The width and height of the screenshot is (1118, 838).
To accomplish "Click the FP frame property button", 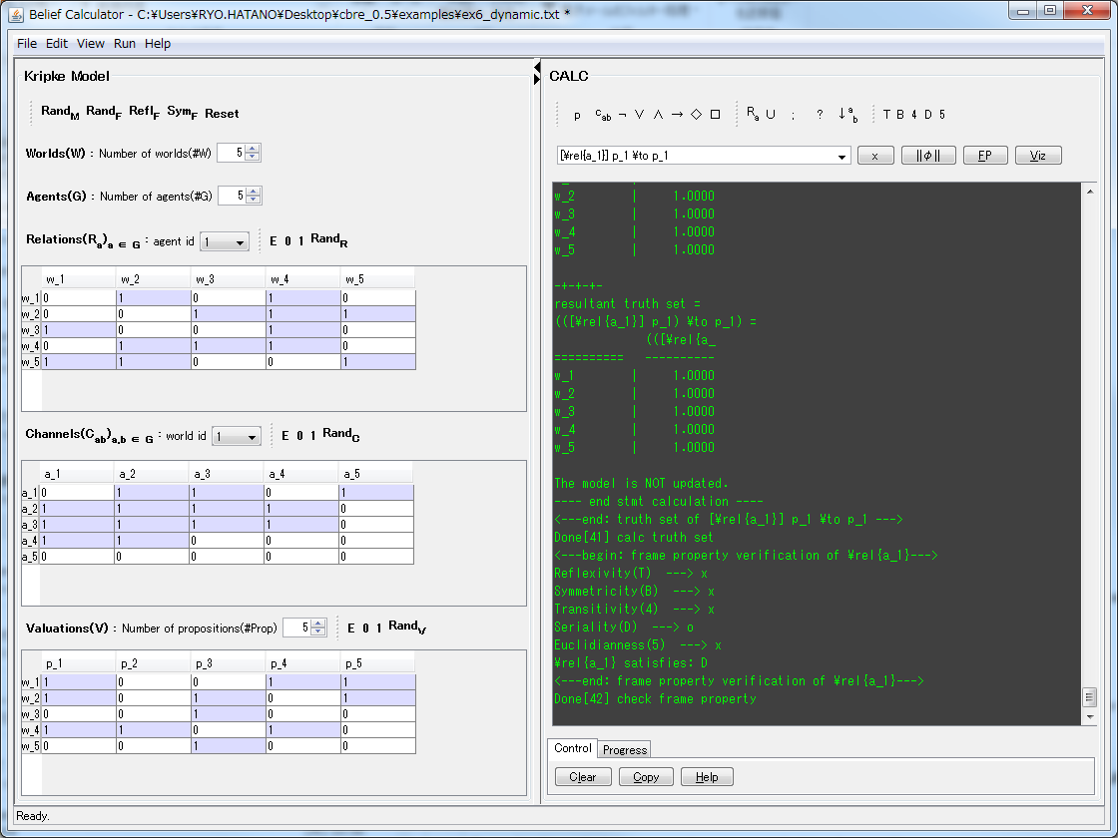I will click(985, 155).
